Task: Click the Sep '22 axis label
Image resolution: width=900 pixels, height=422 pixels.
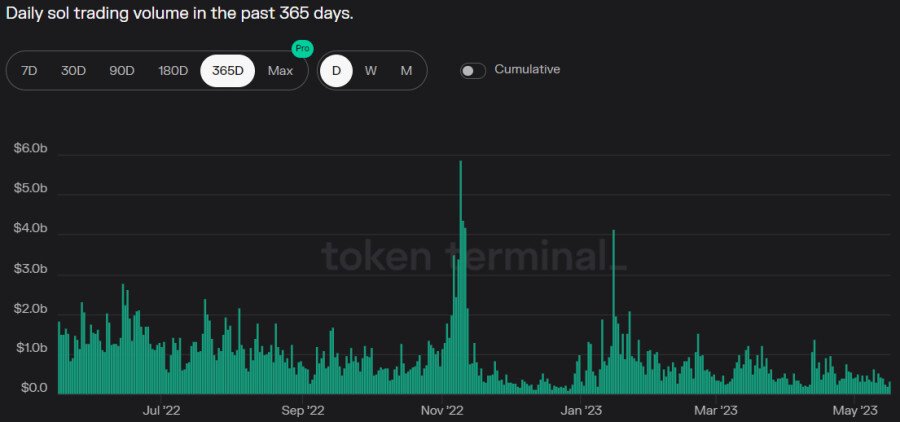Action: pos(302,410)
